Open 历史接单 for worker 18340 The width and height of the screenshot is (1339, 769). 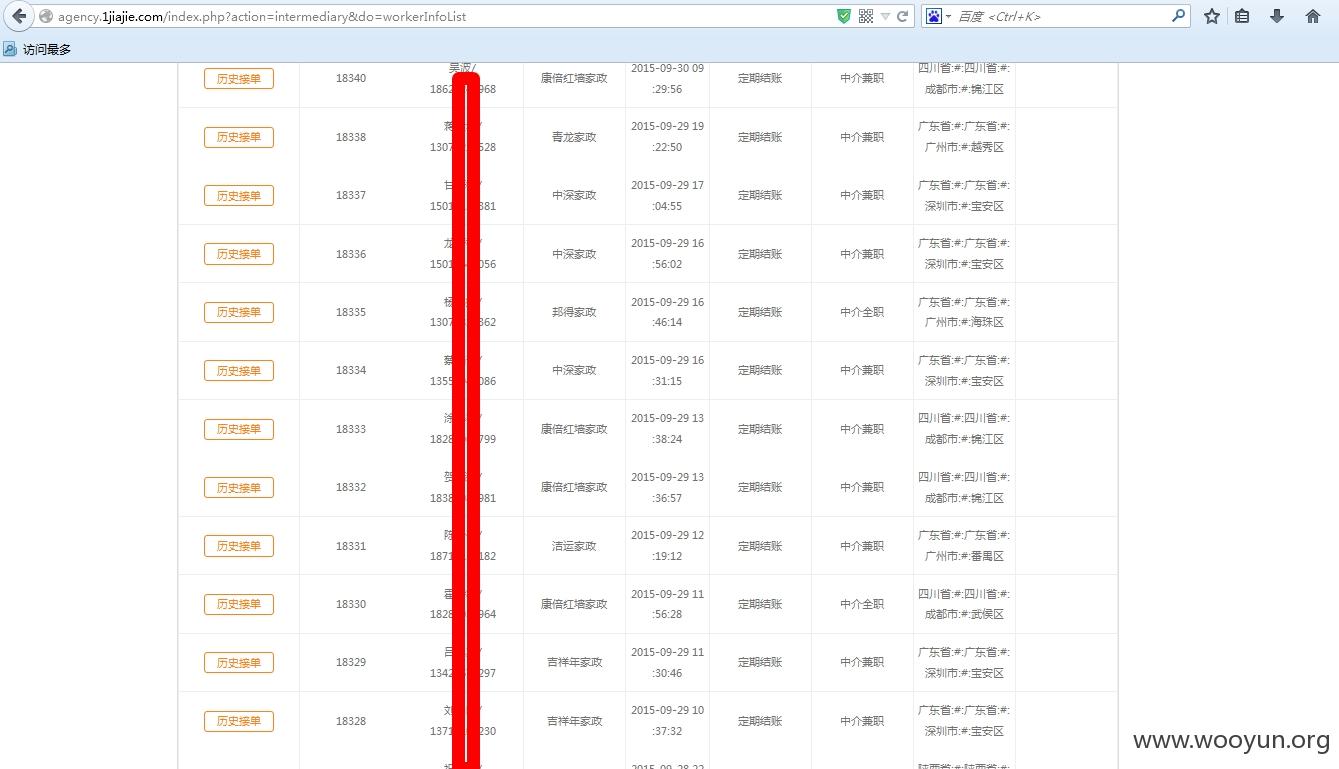(x=239, y=79)
